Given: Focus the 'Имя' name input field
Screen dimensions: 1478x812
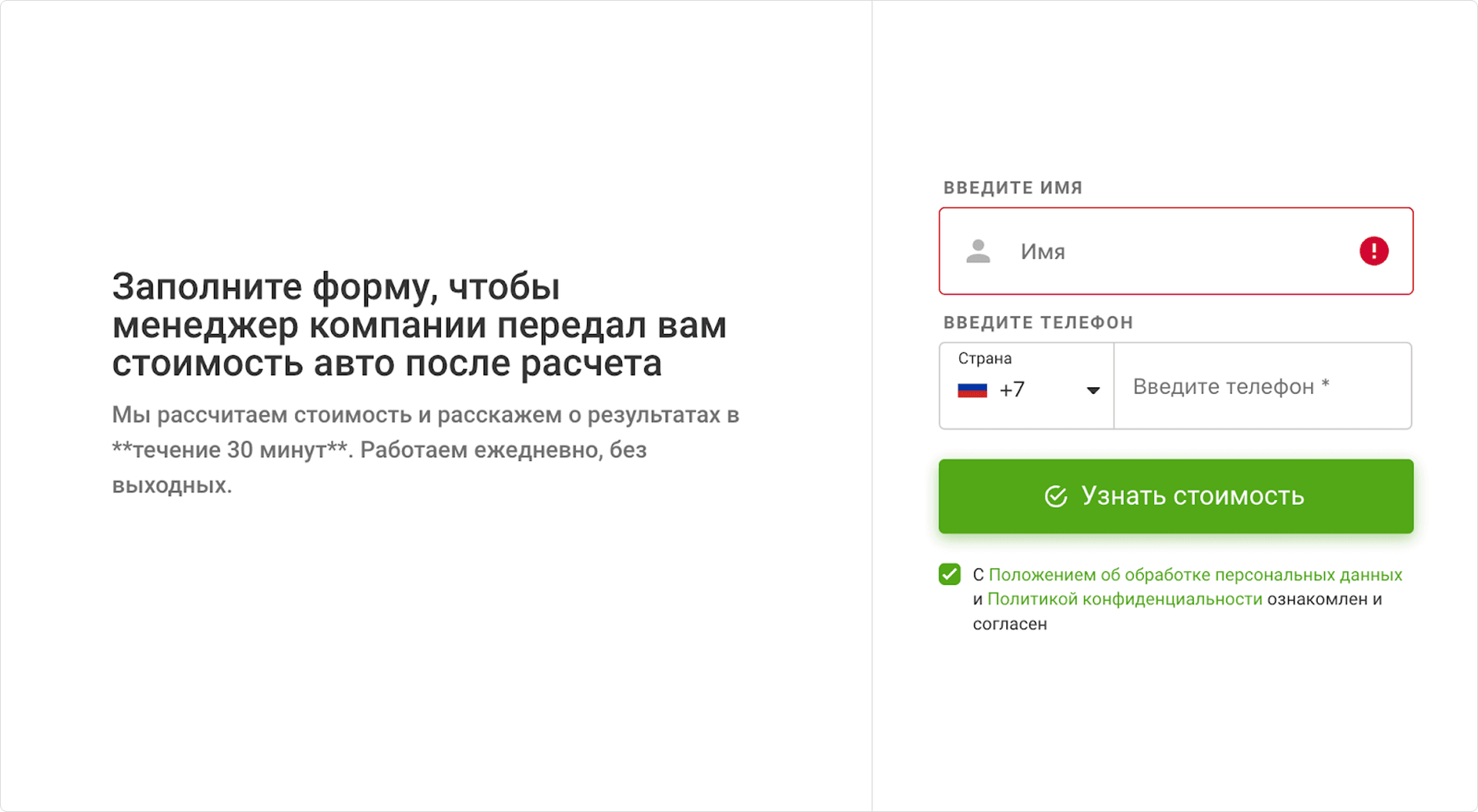Looking at the screenshot, I should [x=1178, y=252].
